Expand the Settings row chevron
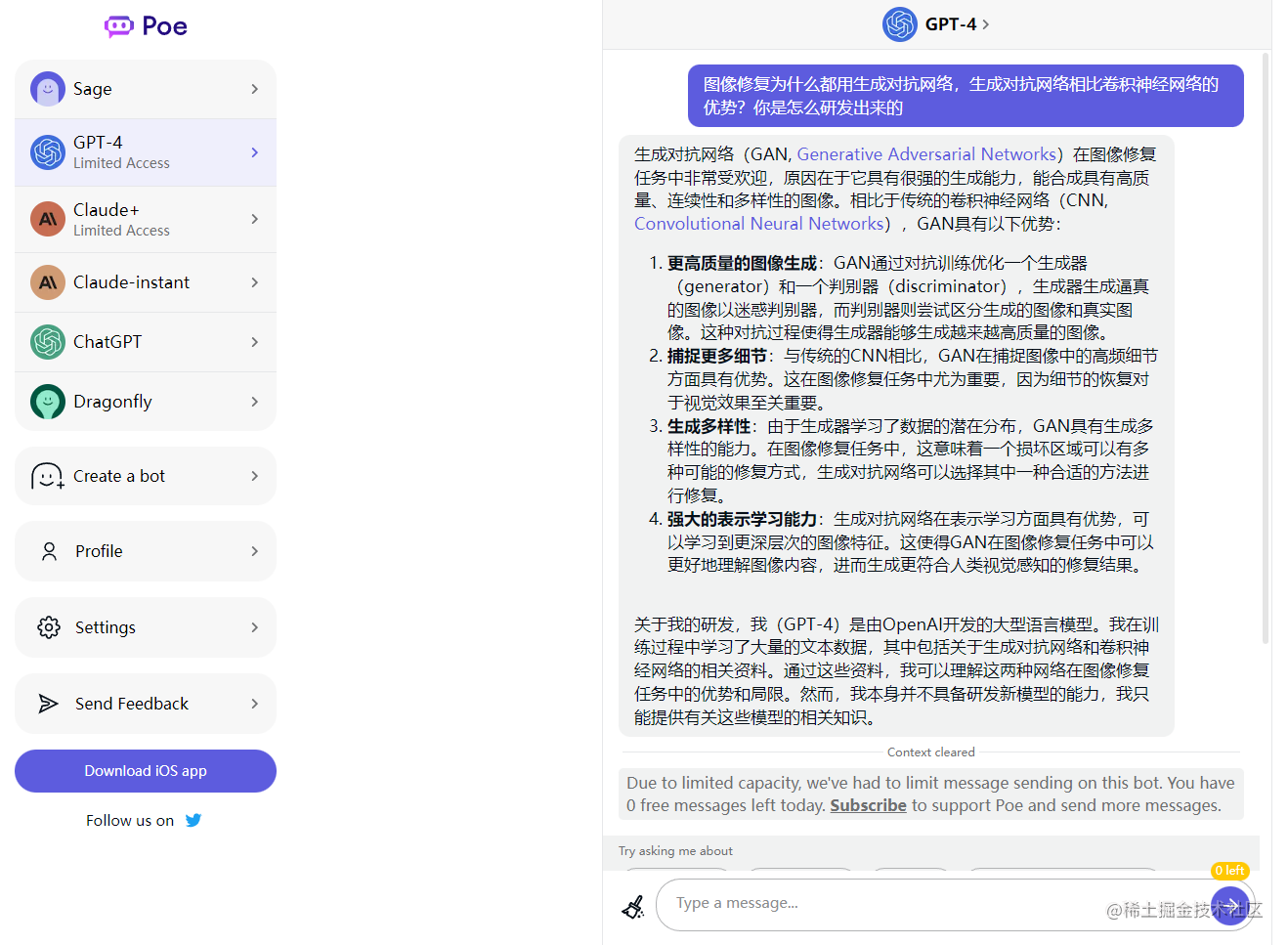Viewport: 1288px width, 945px height. pyautogui.click(x=255, y=627)
